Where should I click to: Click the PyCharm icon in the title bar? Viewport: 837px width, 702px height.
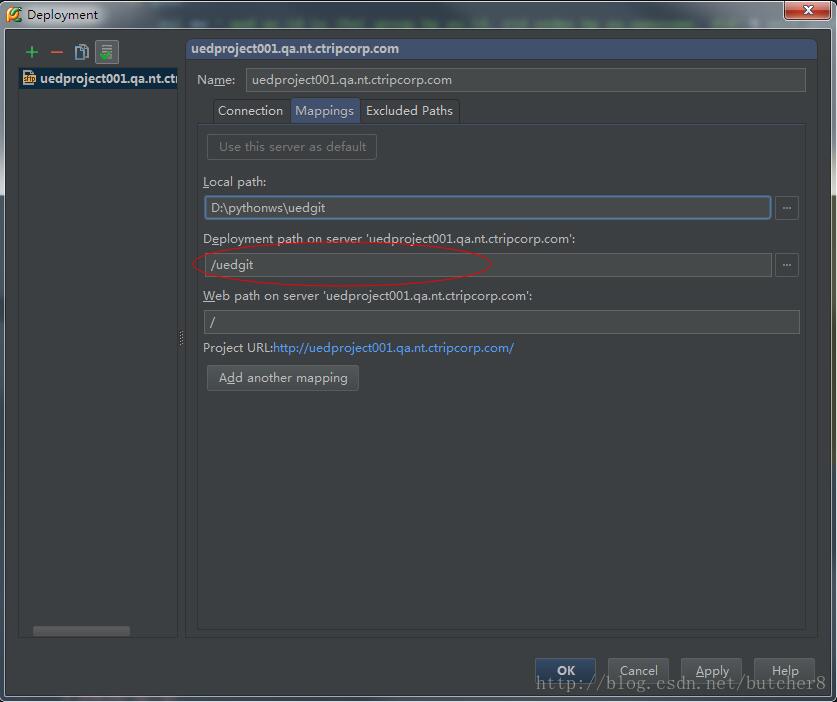(x=14, y=14)
